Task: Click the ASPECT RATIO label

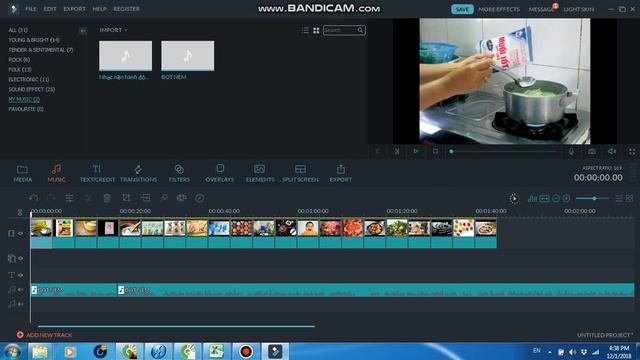Action: [x=602, y=168]
